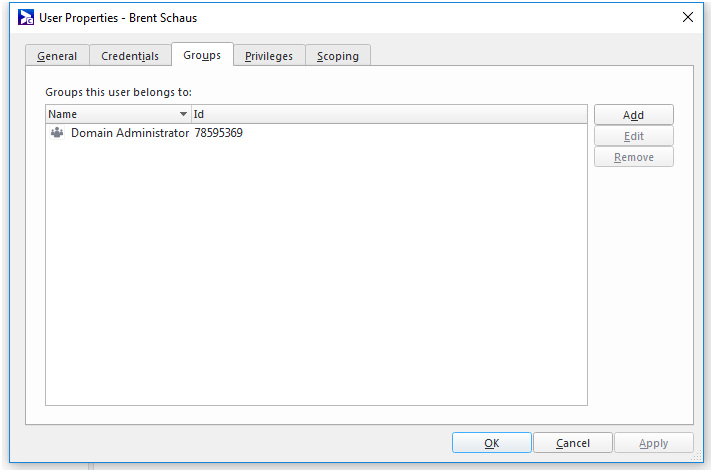Close the User Properties dialog

tap(687, 17)
